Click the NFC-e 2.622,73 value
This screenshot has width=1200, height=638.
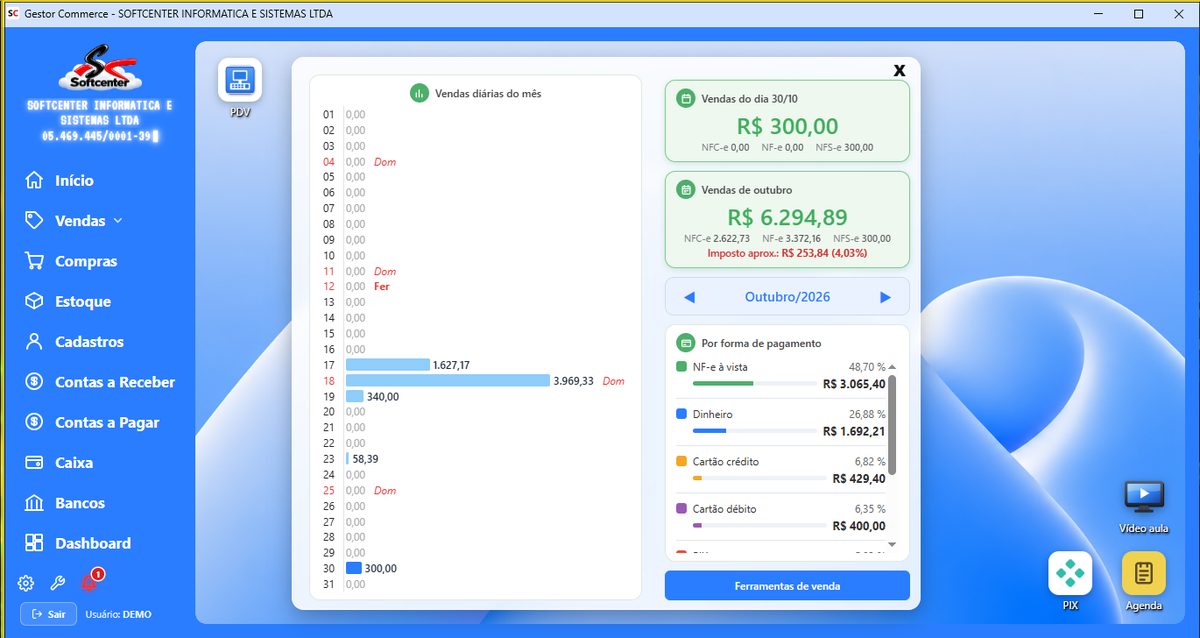point(716,239)
